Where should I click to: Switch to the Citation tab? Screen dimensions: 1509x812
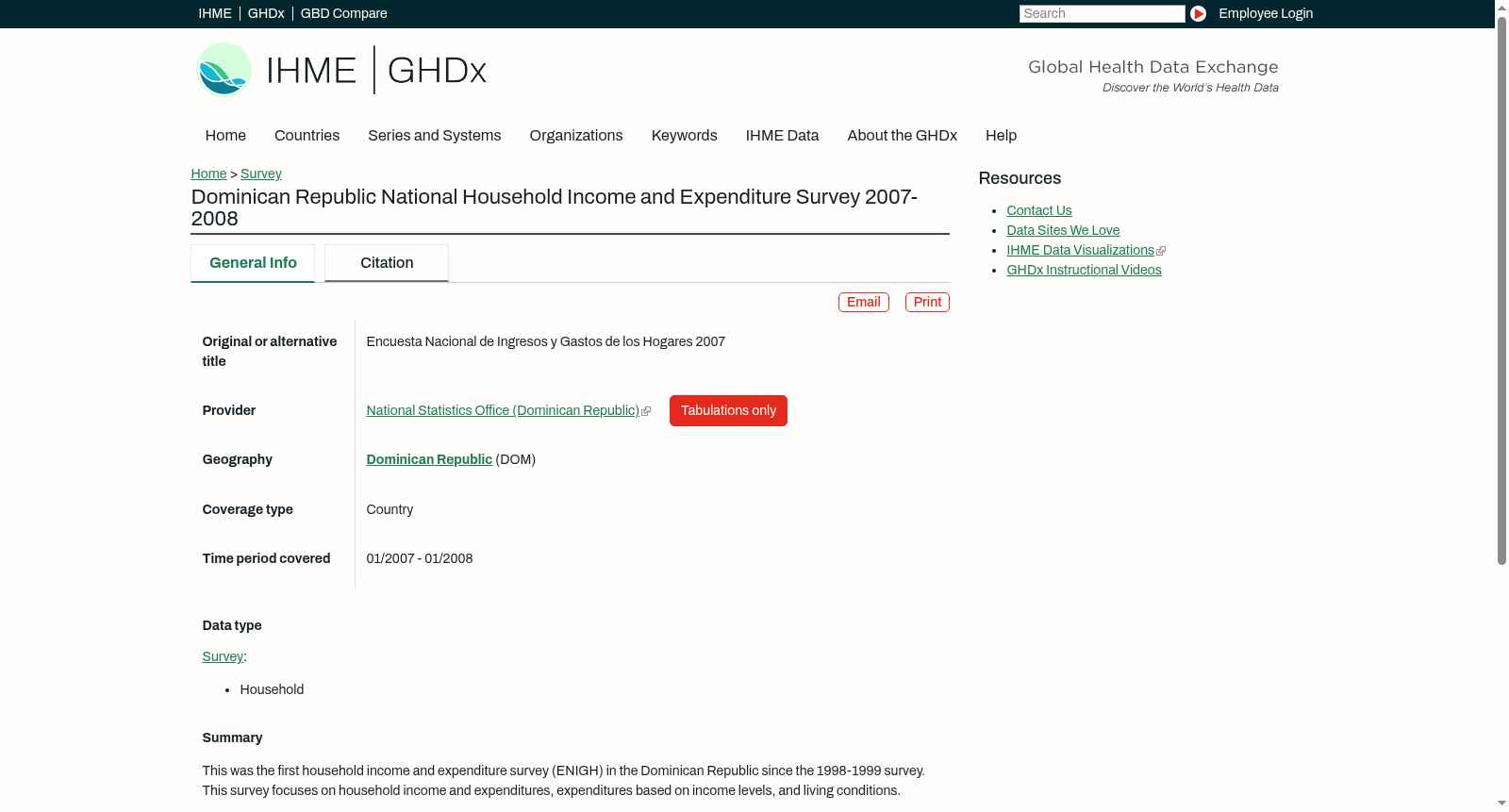[x=387, y=263]
